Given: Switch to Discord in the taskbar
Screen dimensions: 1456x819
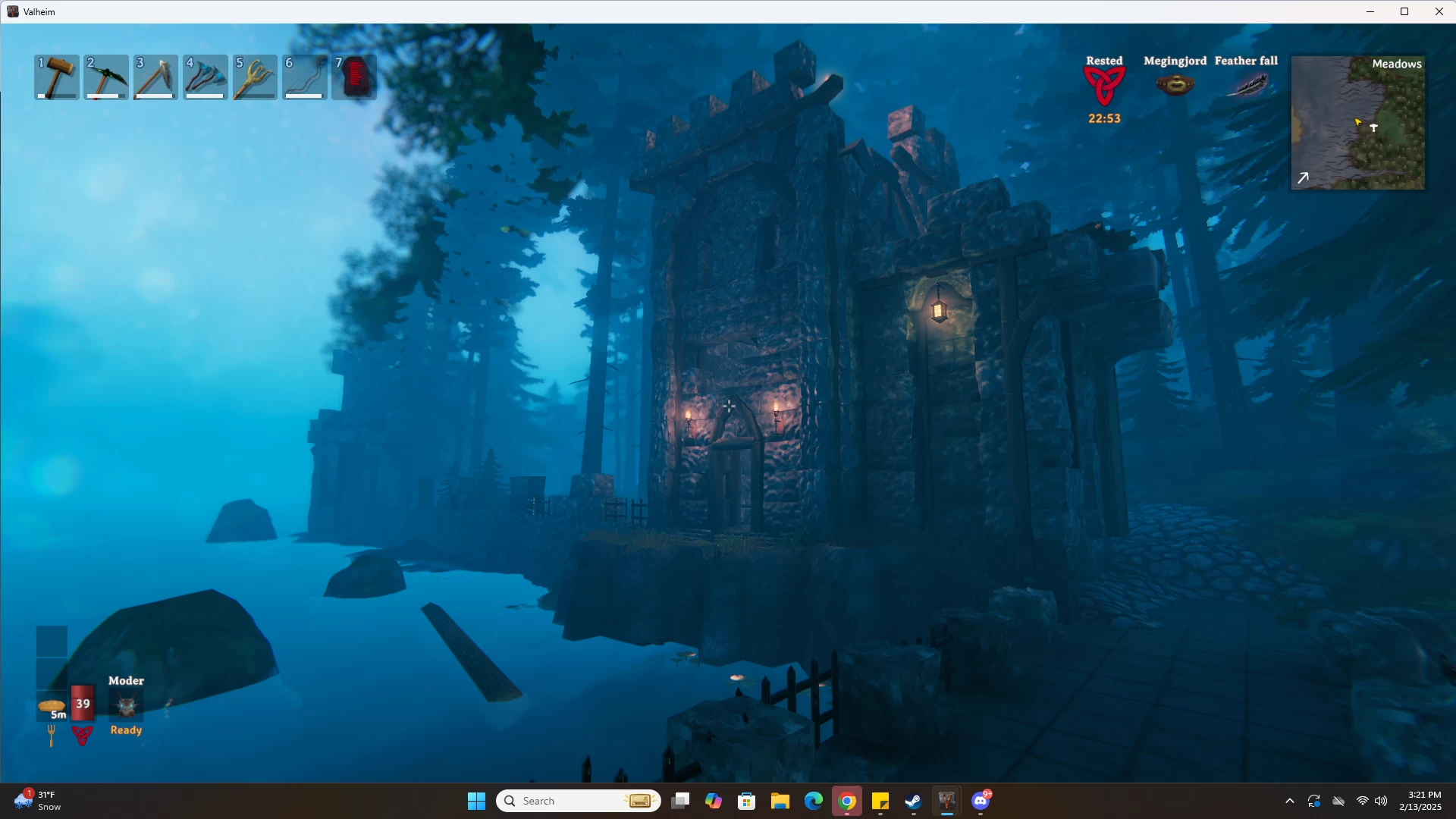Looking at the screenshot, I should point(981,801).
